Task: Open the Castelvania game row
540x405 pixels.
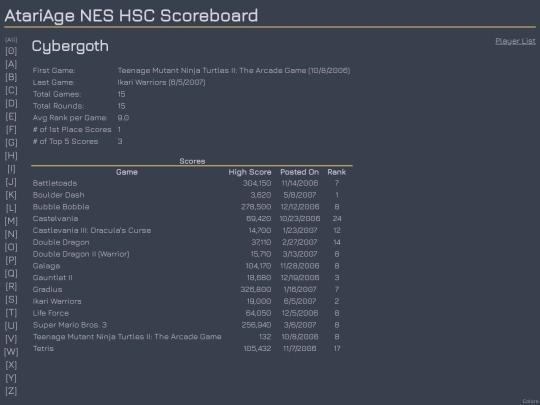Action: (x=55, y=219)
